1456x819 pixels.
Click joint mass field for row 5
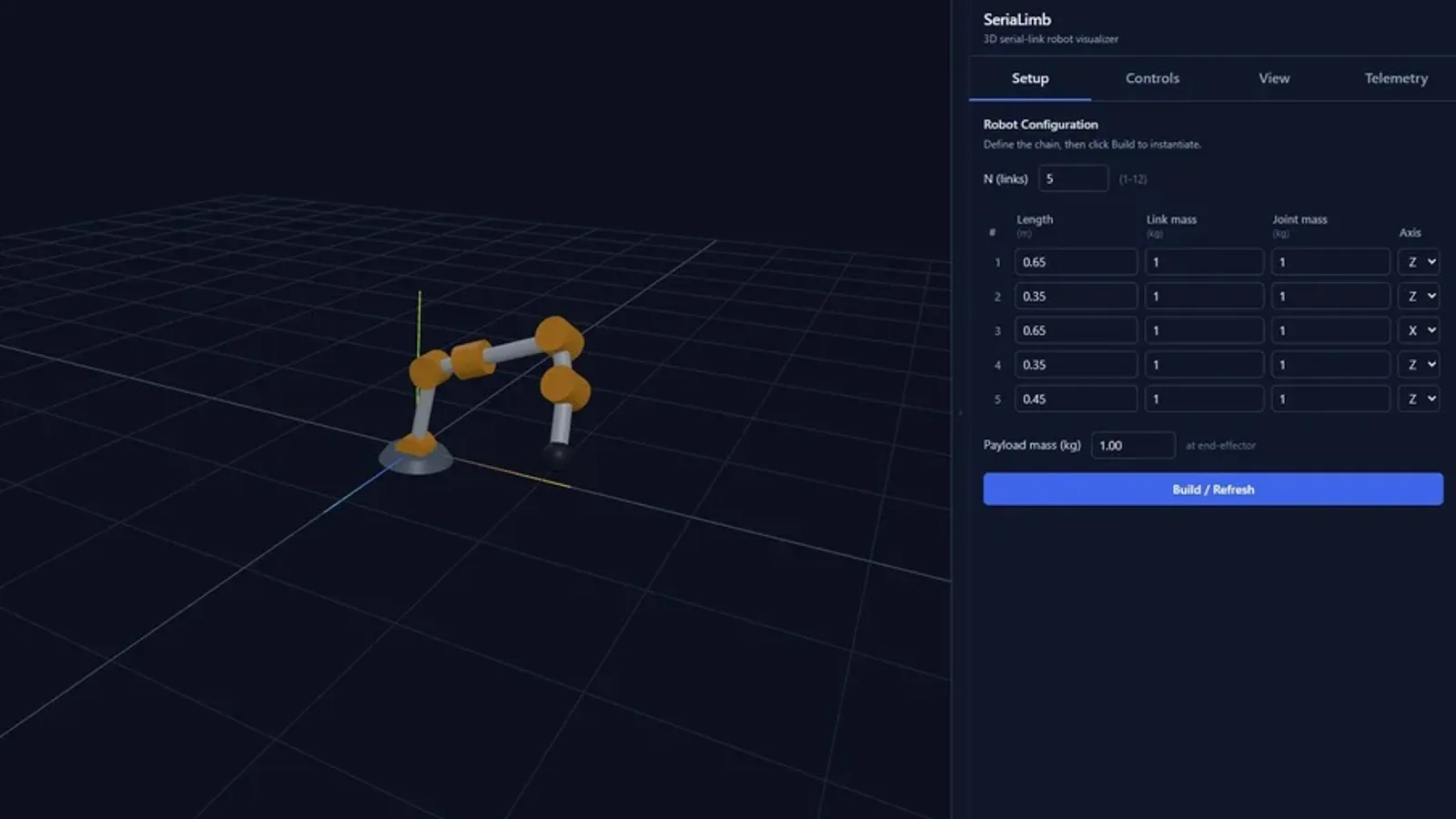pos(1330,399)
